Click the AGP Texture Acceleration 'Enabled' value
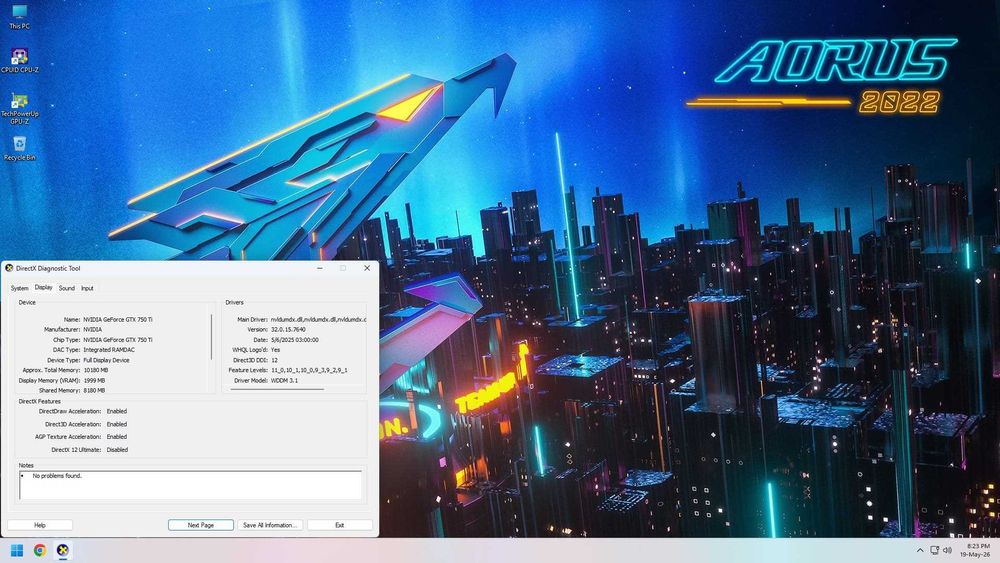Image resolution: width=1000 pixels, height=563 pixels. [x=117, y=437]
